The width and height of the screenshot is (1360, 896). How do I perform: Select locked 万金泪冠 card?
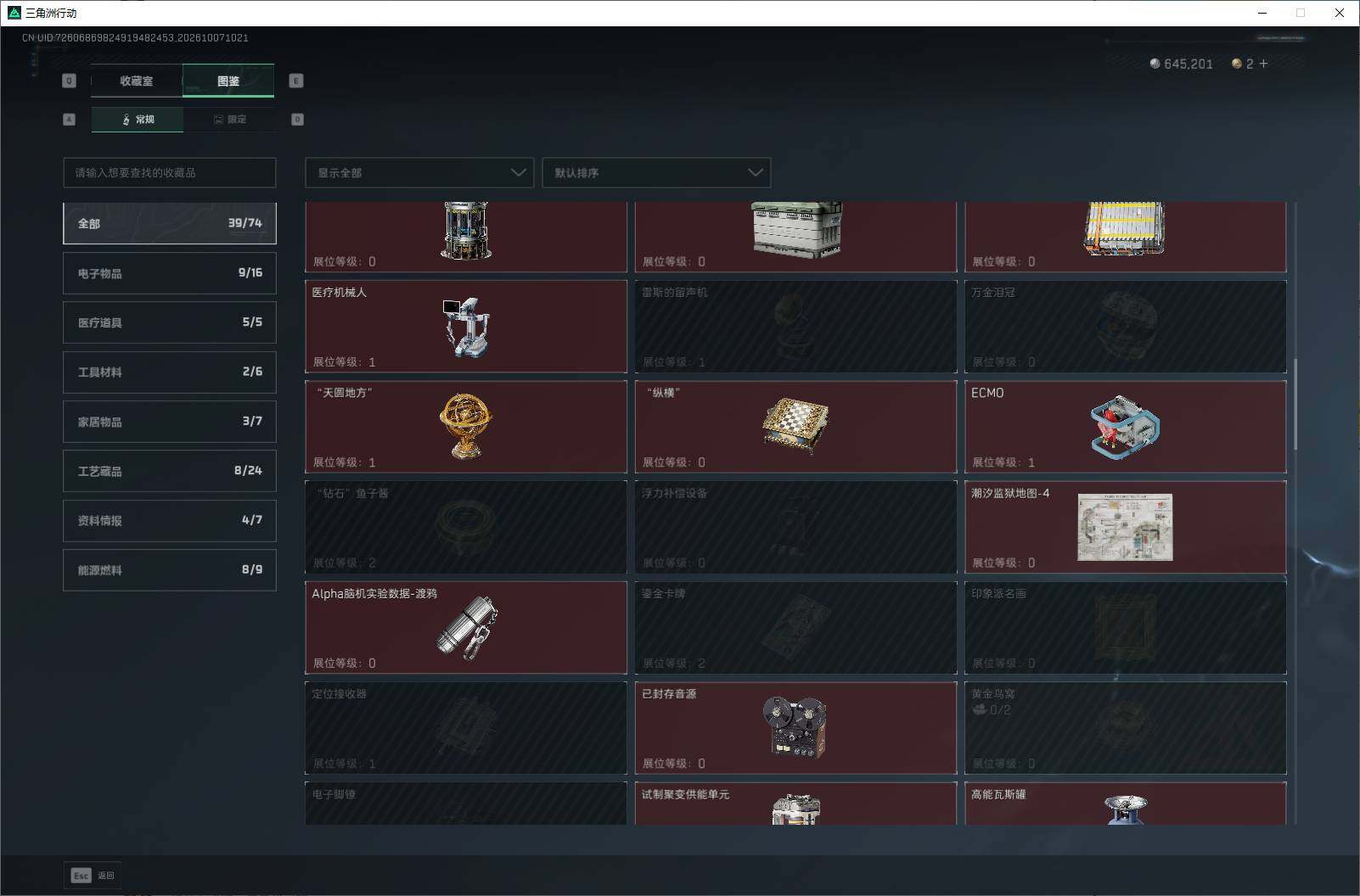tap(1125, 327)
